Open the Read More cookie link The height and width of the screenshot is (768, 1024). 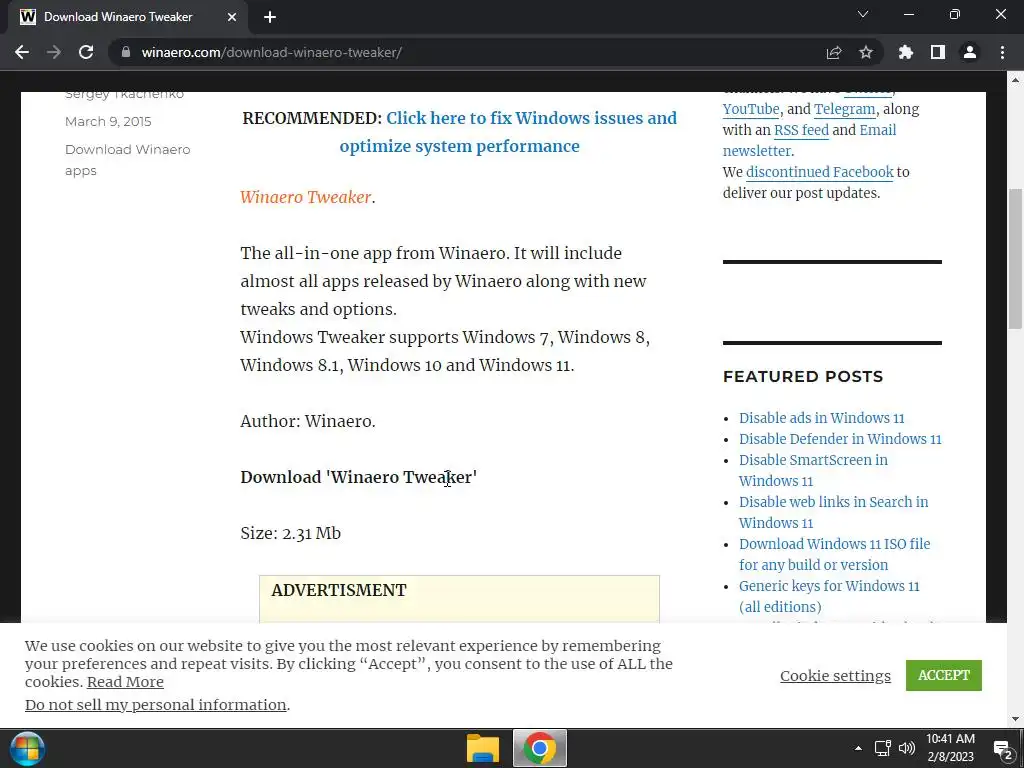click(125, 682)
